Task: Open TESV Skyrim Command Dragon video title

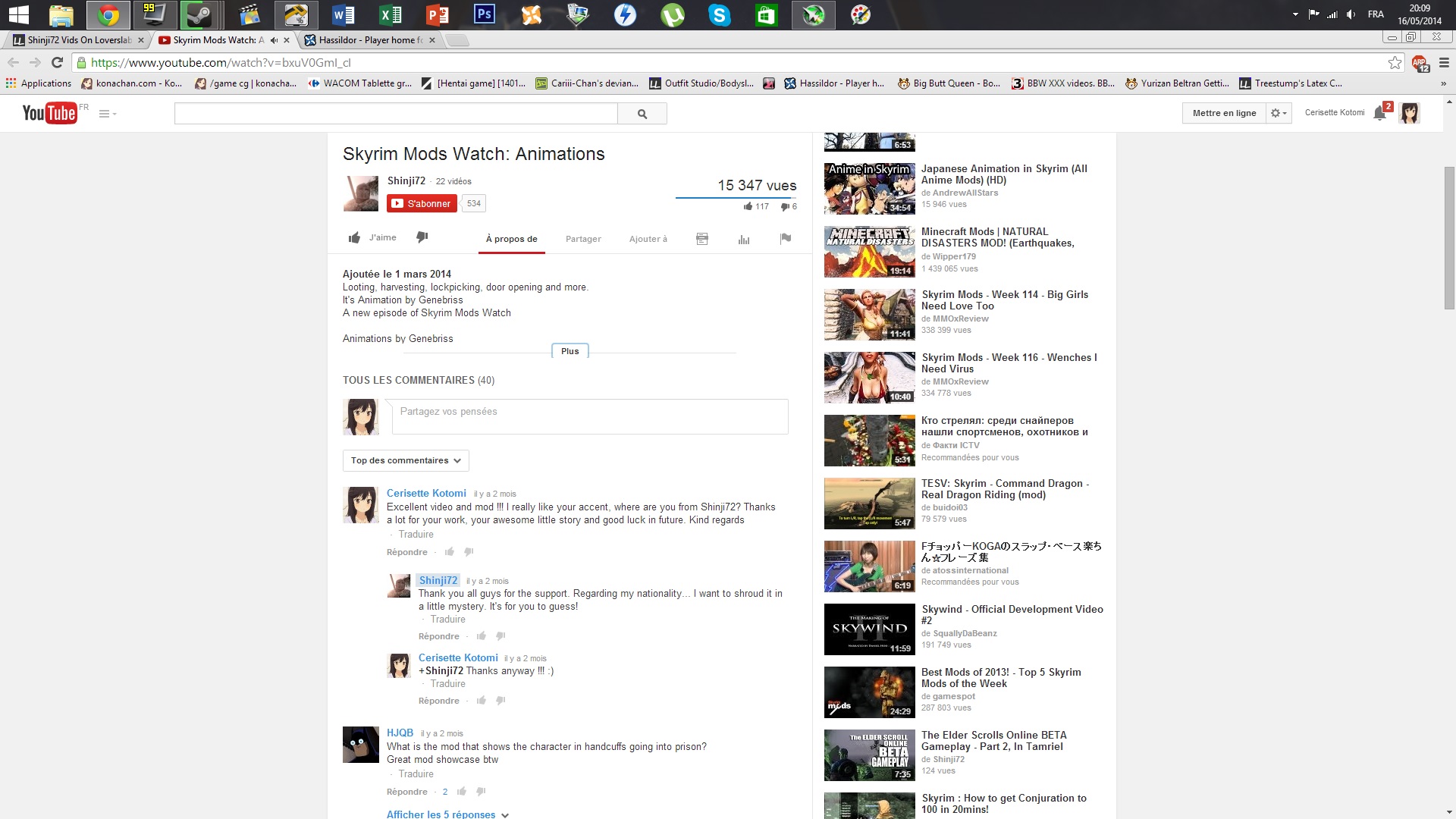Action: point(1006,489)
